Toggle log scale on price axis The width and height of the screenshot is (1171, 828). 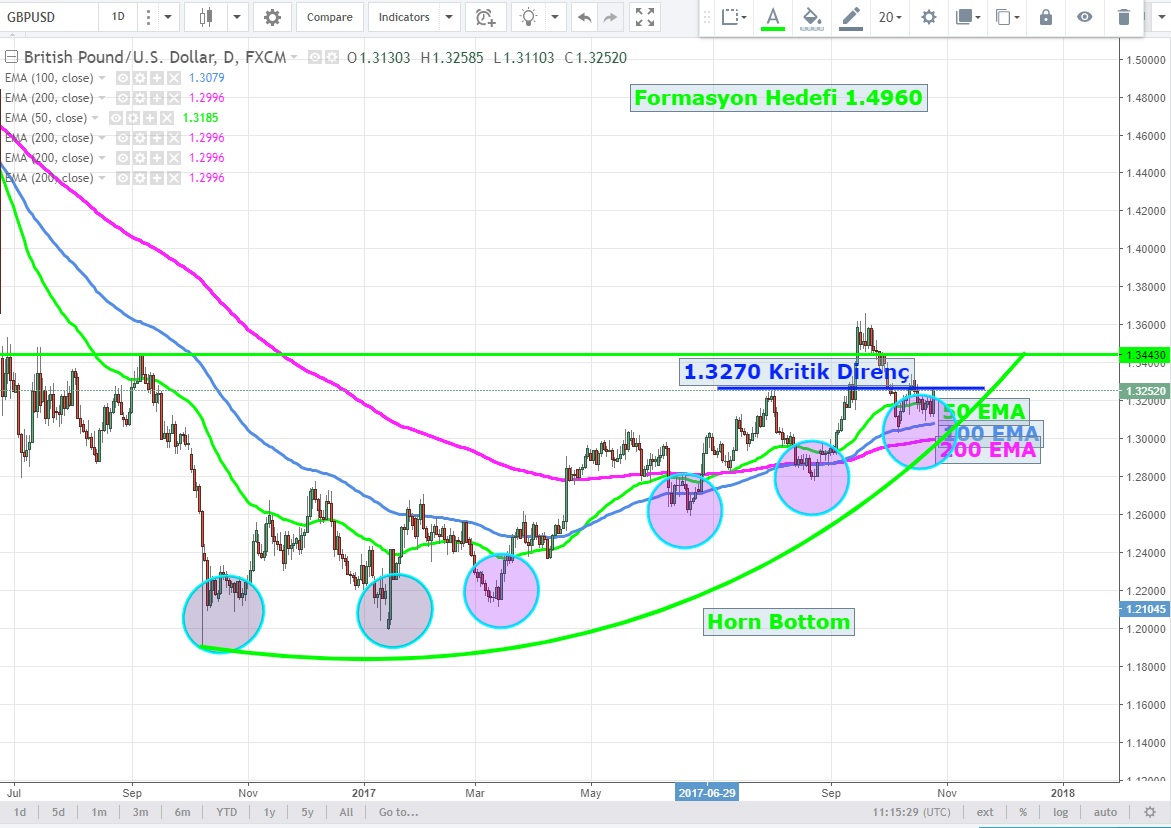point(1060,812)
